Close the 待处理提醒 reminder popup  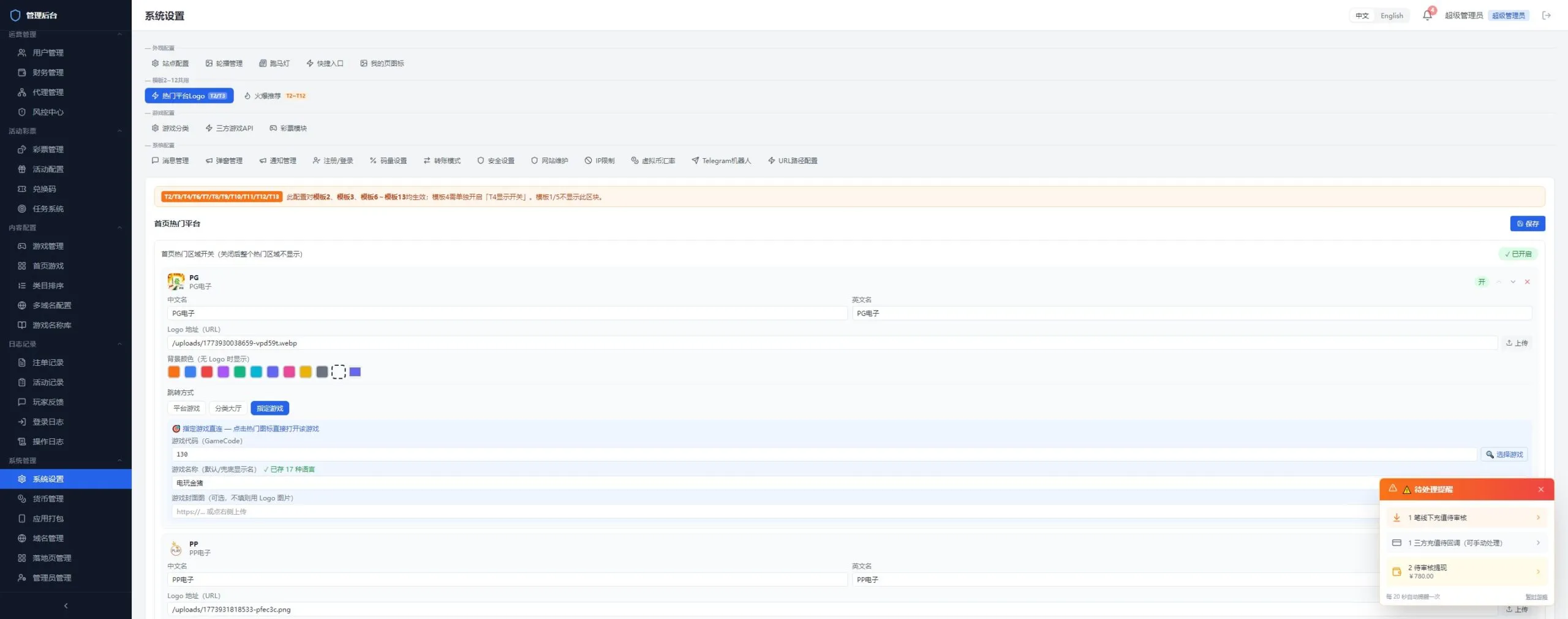click(1541, 489)
